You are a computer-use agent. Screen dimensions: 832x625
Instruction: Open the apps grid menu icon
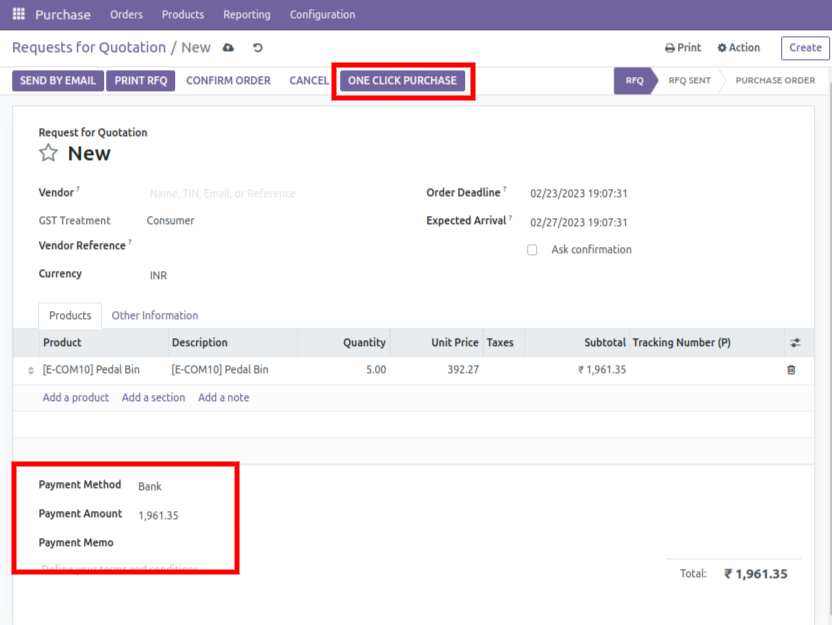click(x=18, y=15)
